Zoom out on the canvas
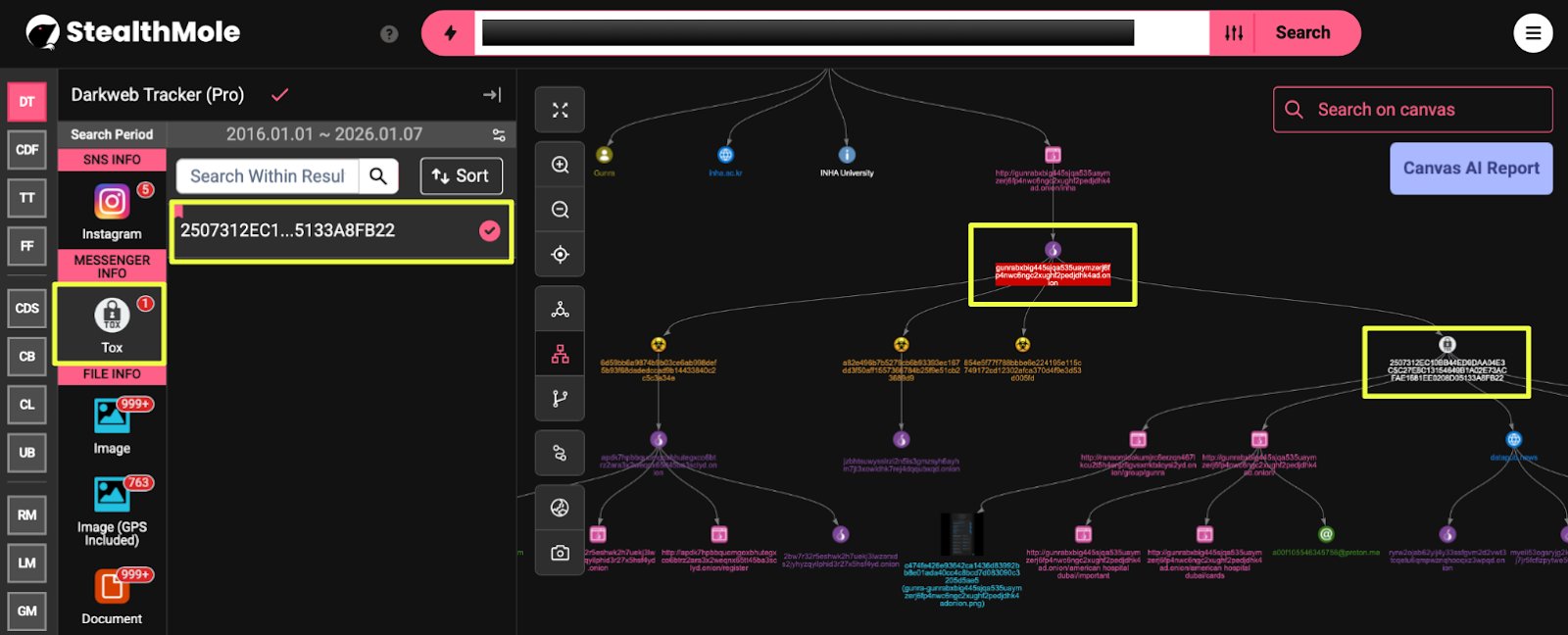 click(x=560, y=210)
